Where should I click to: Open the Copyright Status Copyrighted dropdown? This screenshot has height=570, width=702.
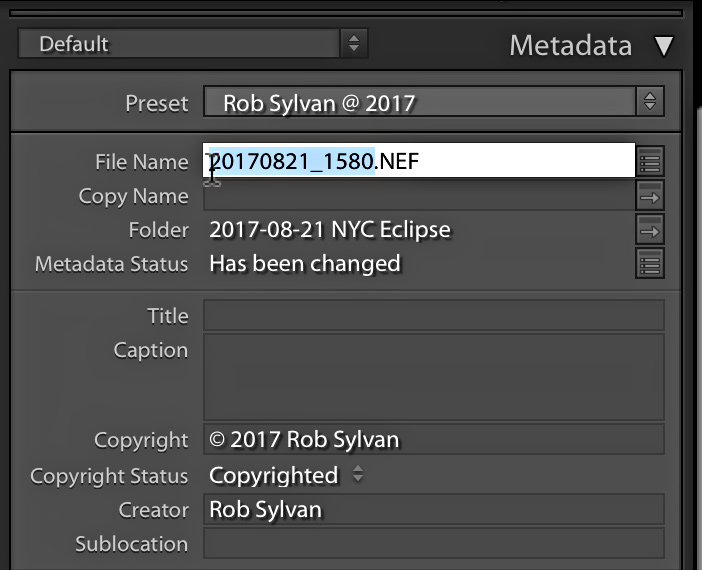pos(286,475)
